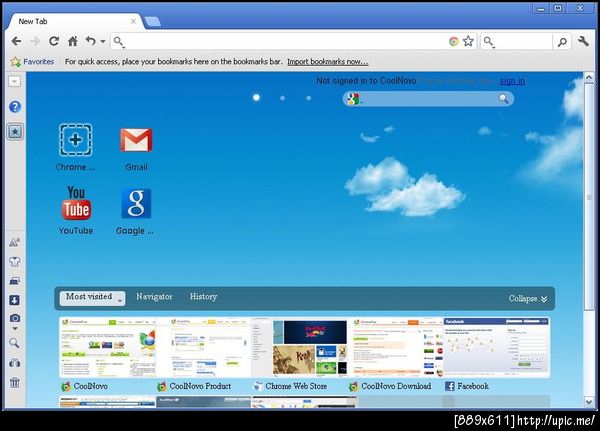Open the sidebar help icon

(x=15, y=107)
